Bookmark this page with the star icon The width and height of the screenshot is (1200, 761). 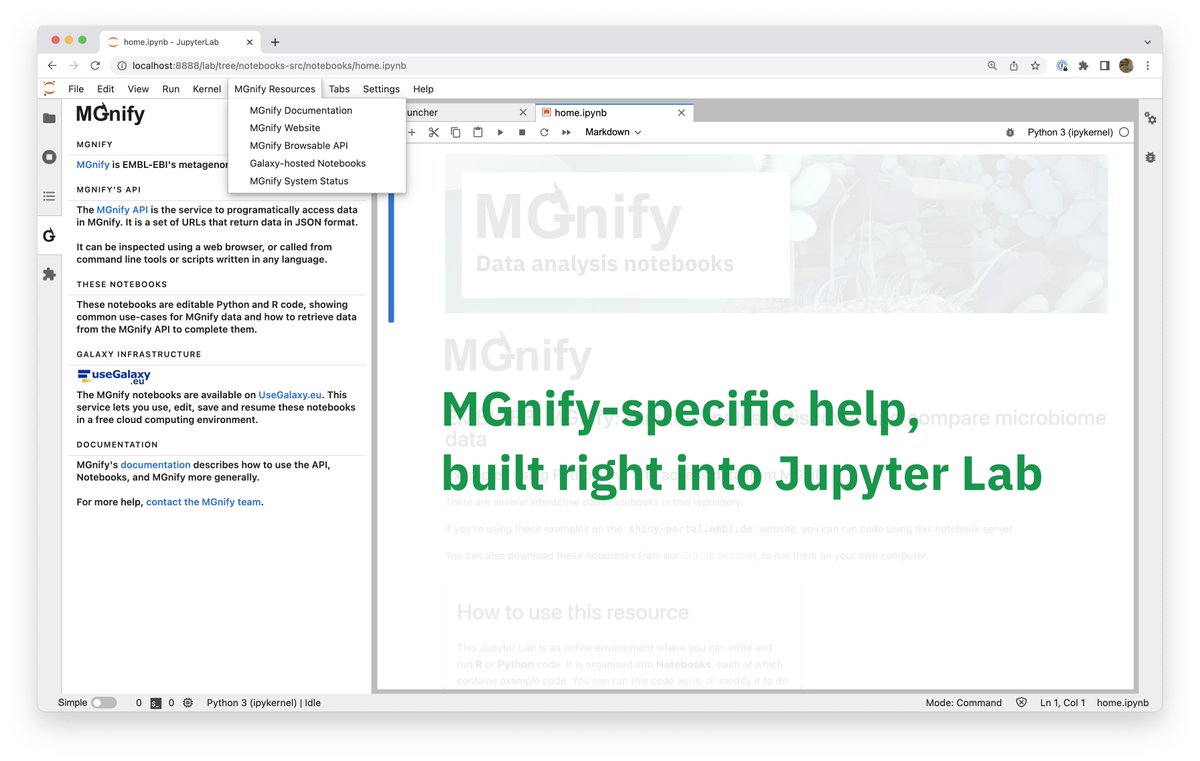pyautogui.click(x=1035, y=65)
